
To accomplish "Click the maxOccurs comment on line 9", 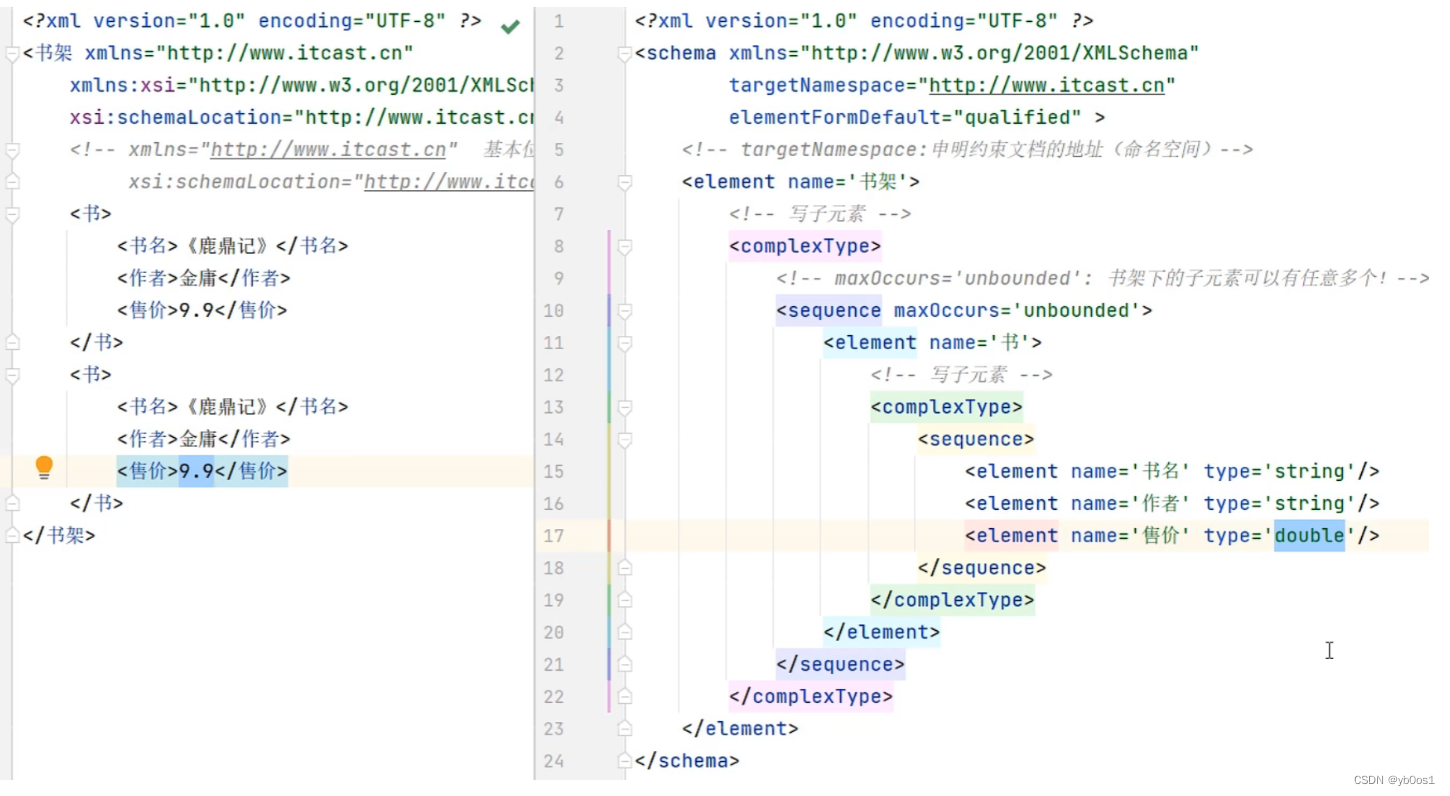I will point(1102,279).
